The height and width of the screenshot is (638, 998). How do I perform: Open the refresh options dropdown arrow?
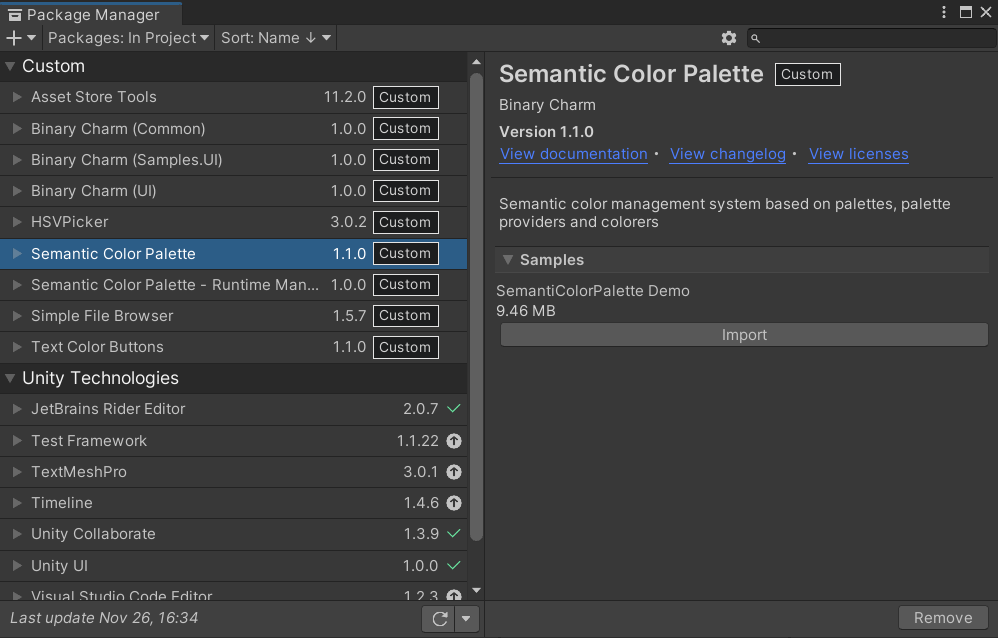467,618
